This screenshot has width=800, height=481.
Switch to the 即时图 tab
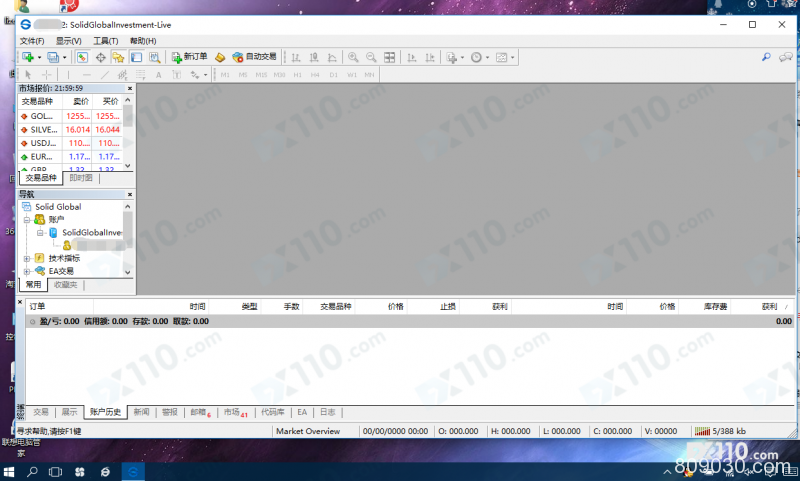click(81, 178)
